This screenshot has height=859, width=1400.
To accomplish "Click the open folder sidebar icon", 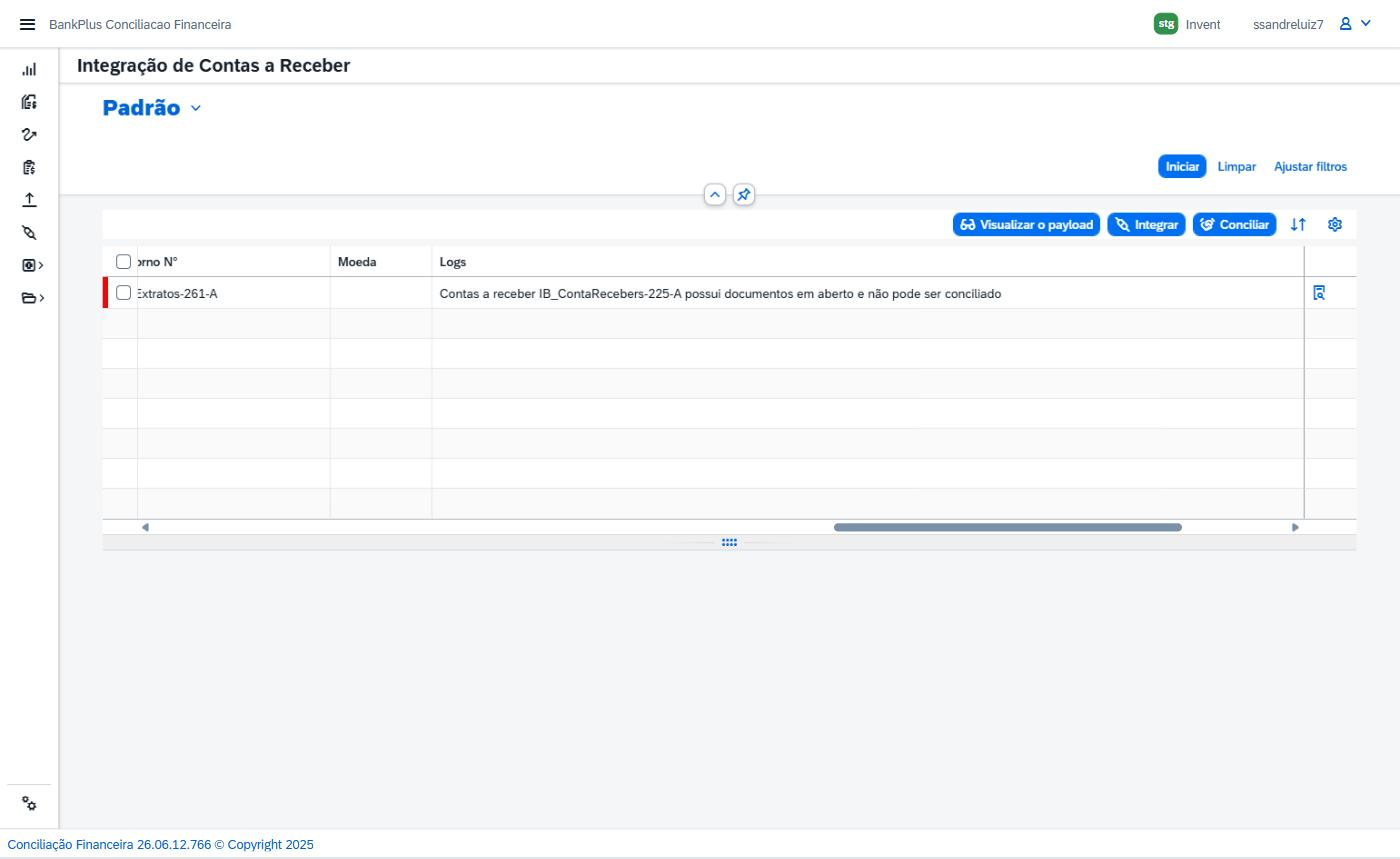I will [x=28, y=298].
